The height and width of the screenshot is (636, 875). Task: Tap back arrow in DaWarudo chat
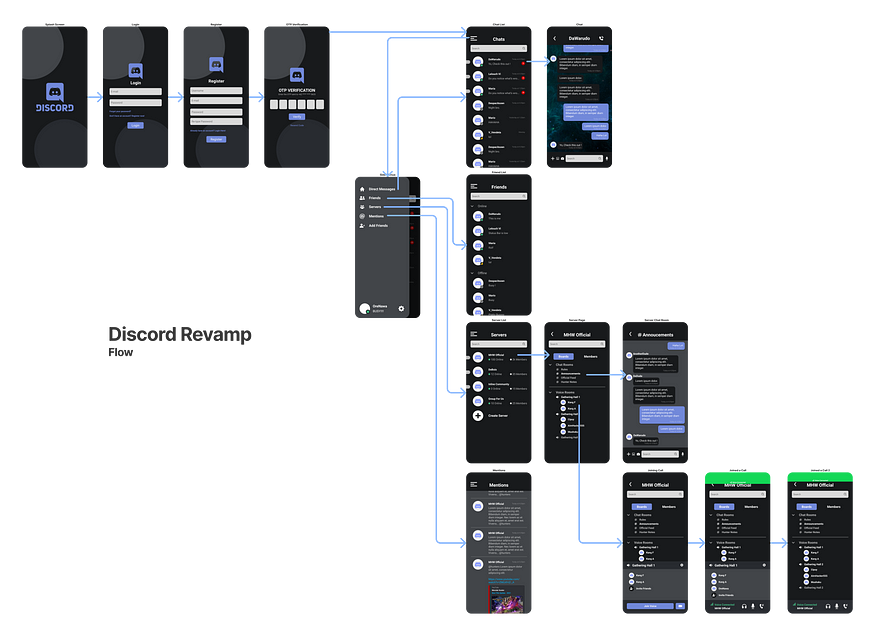coord(554,38)
